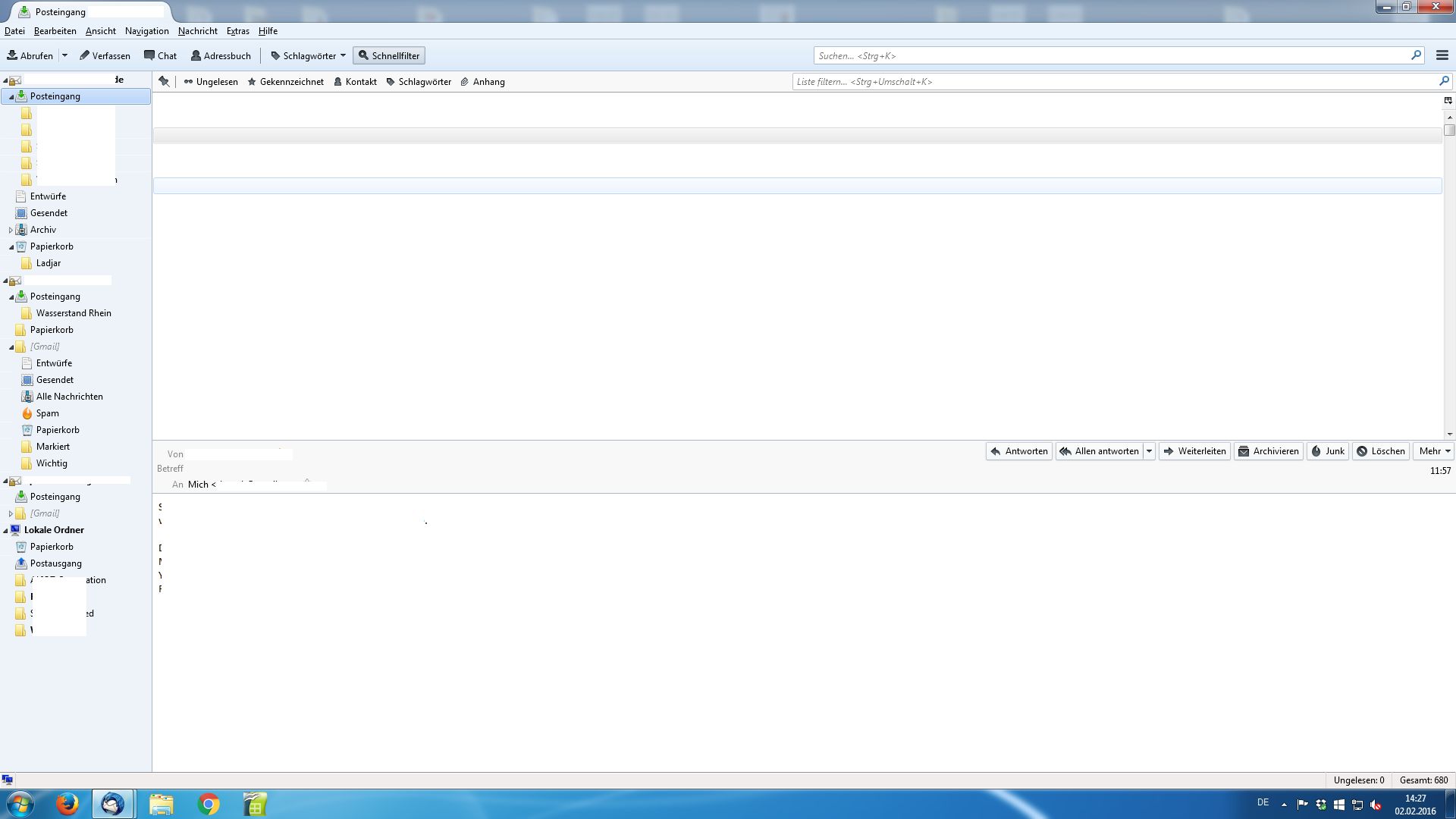Open the Spam folder in the sidebar
The height and width of the screenshot is (819, 1456).
[x=47, y=413]
